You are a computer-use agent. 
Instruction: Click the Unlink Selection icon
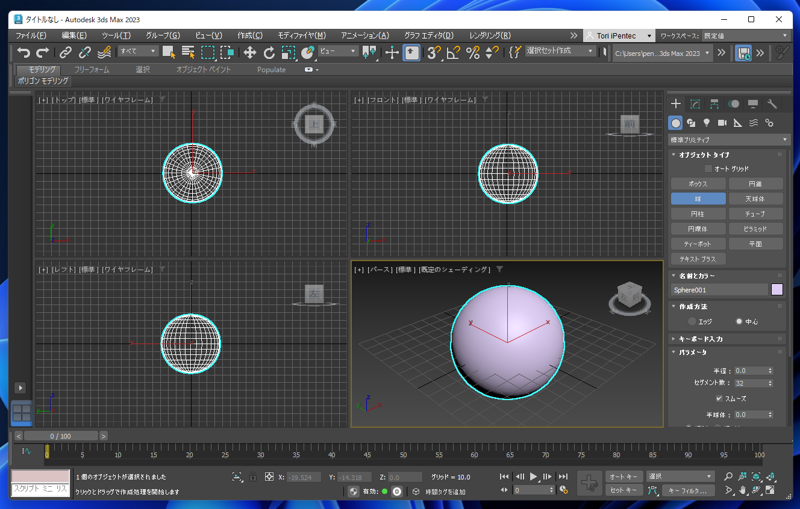point(85,52)
